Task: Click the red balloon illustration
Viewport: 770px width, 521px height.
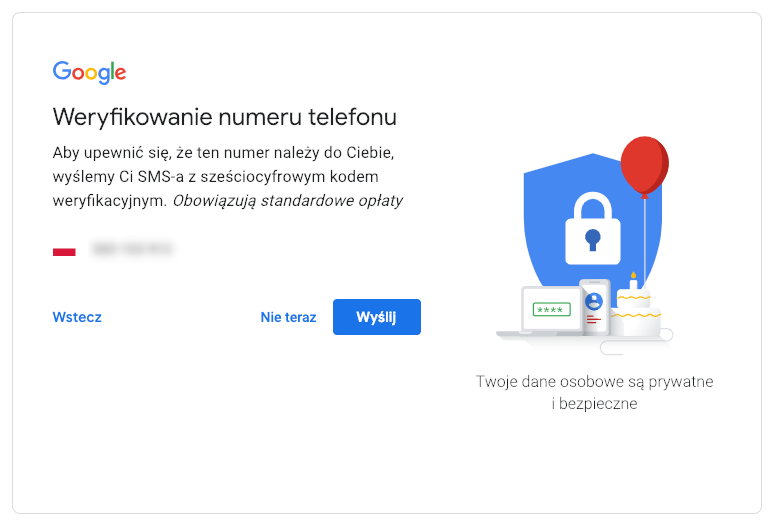Action: [x=644, y=164]
